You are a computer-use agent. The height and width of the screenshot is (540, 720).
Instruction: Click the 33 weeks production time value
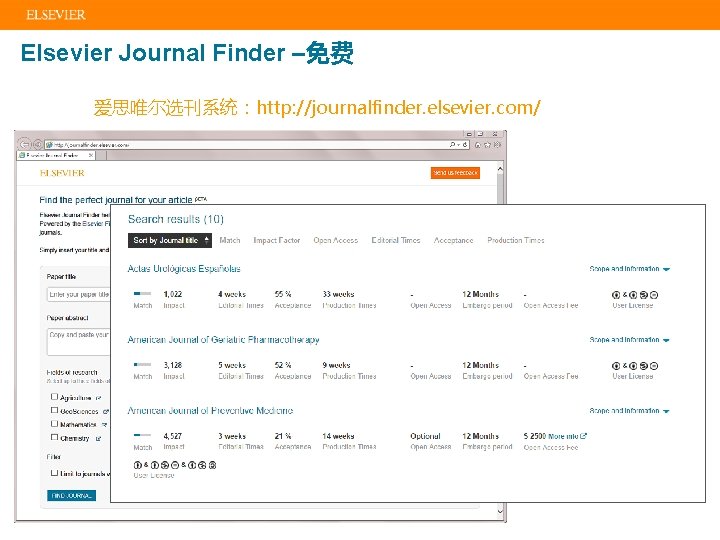pyautogui.click(x=338, y=294)
